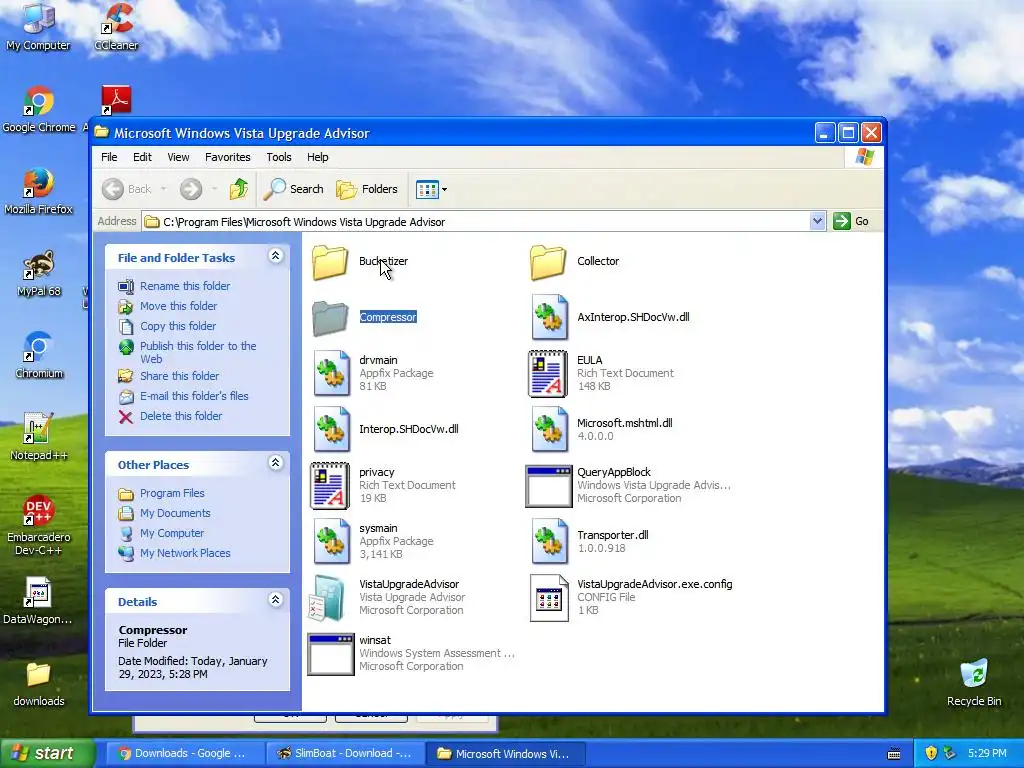Collapse the Other Places panel

[x=276, y=463]
